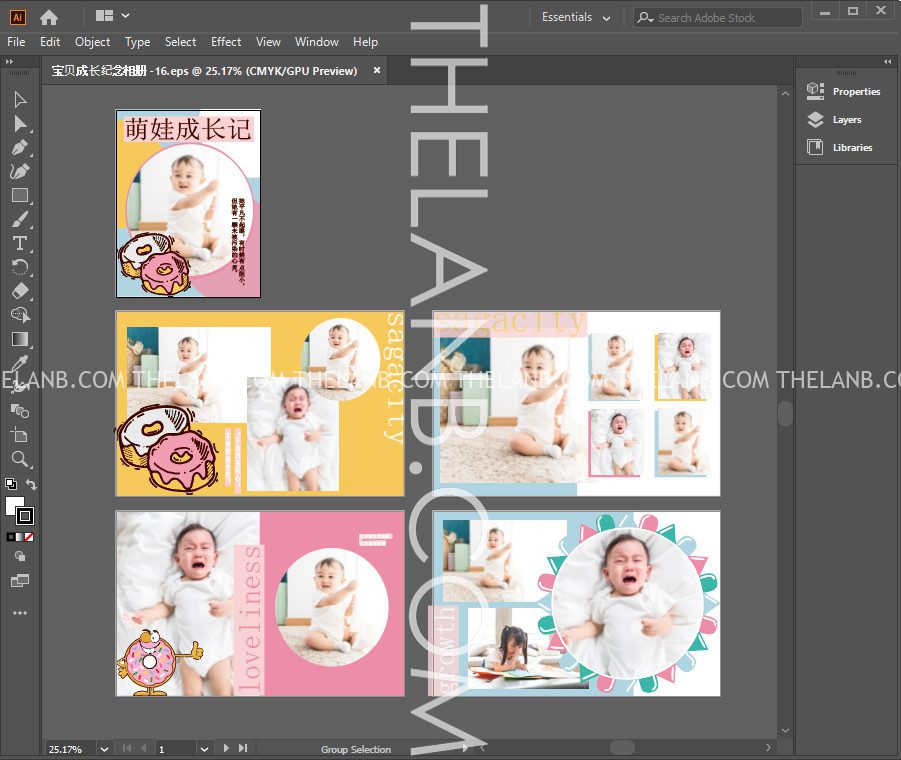Open the Properties panel

click(855, 91)
